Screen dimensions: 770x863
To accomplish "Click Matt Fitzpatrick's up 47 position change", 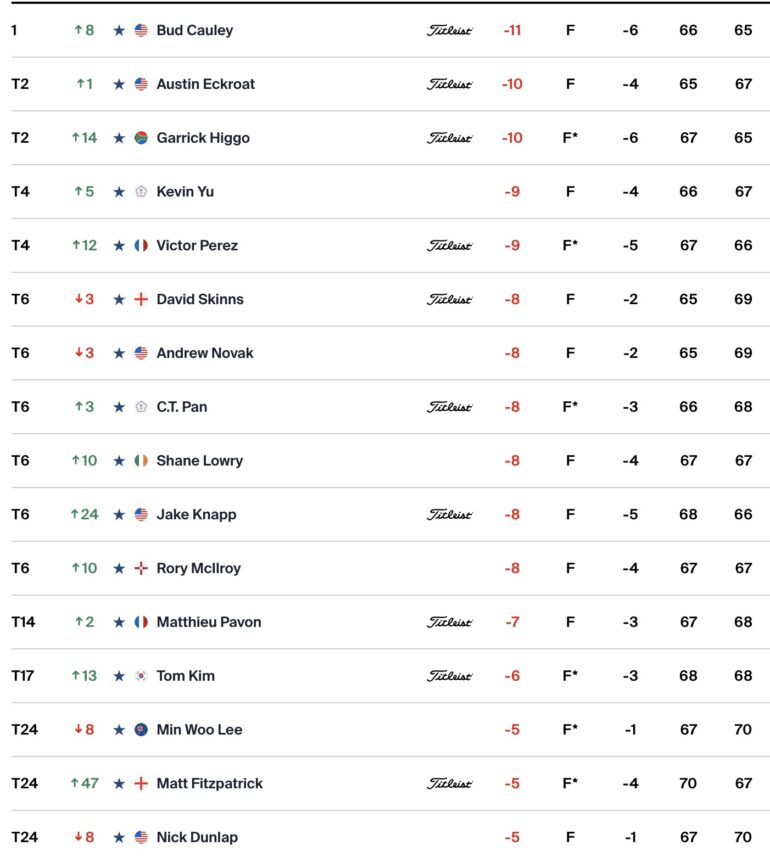I will pos(84,784).
